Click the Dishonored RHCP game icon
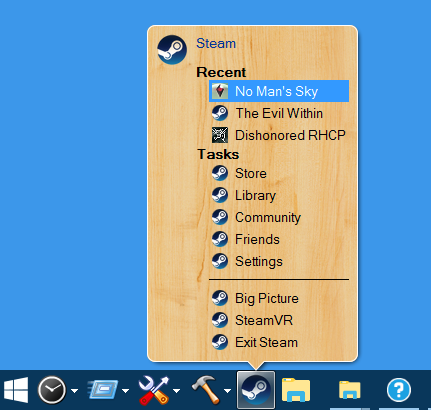 220,135
